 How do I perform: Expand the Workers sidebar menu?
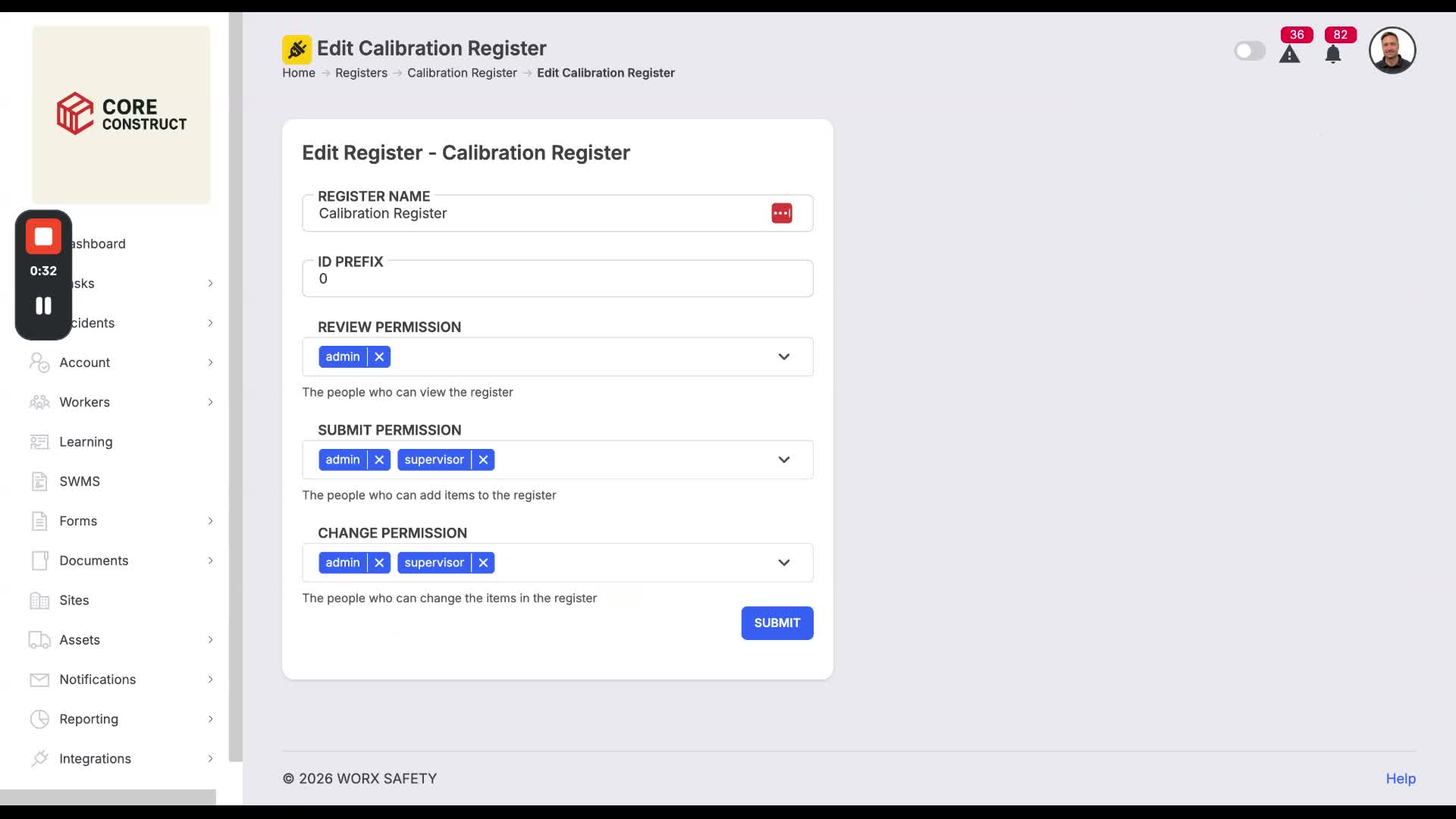[x=121, y=402]
